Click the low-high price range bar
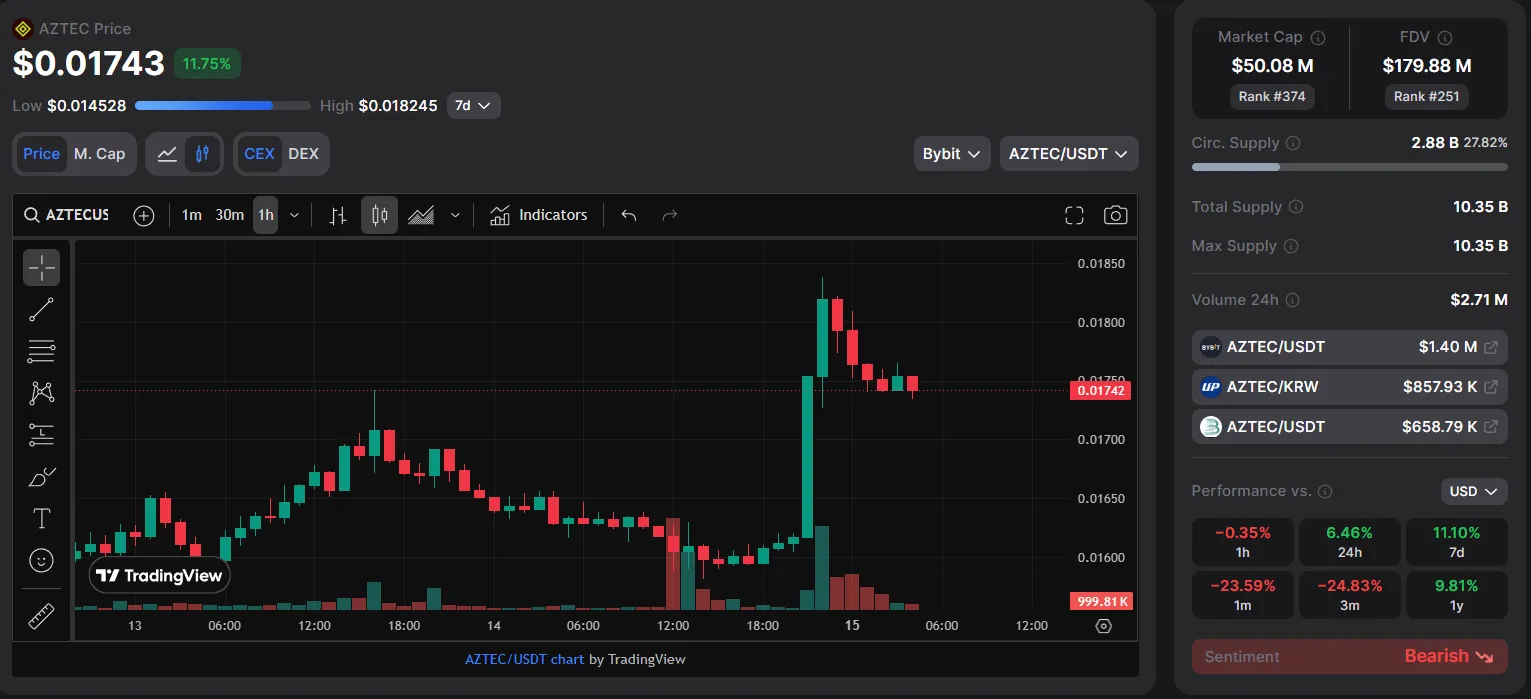1531x699 pixels. (222, 105)
